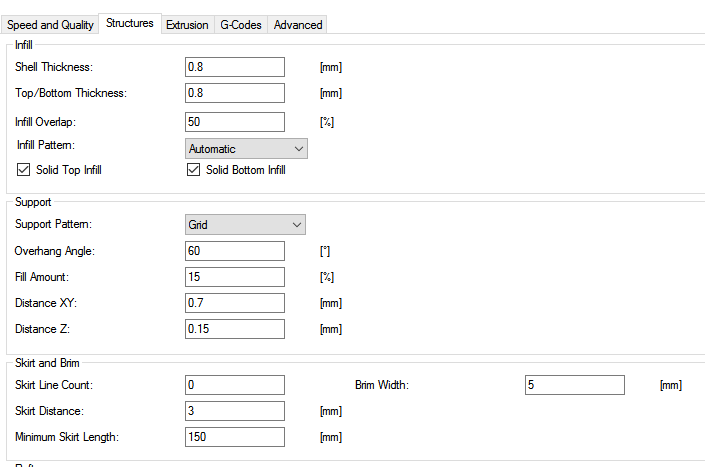The width and height of the screenshot is (705, 467).
Task: Click the Fill Amount input
Action: (235, 277)
